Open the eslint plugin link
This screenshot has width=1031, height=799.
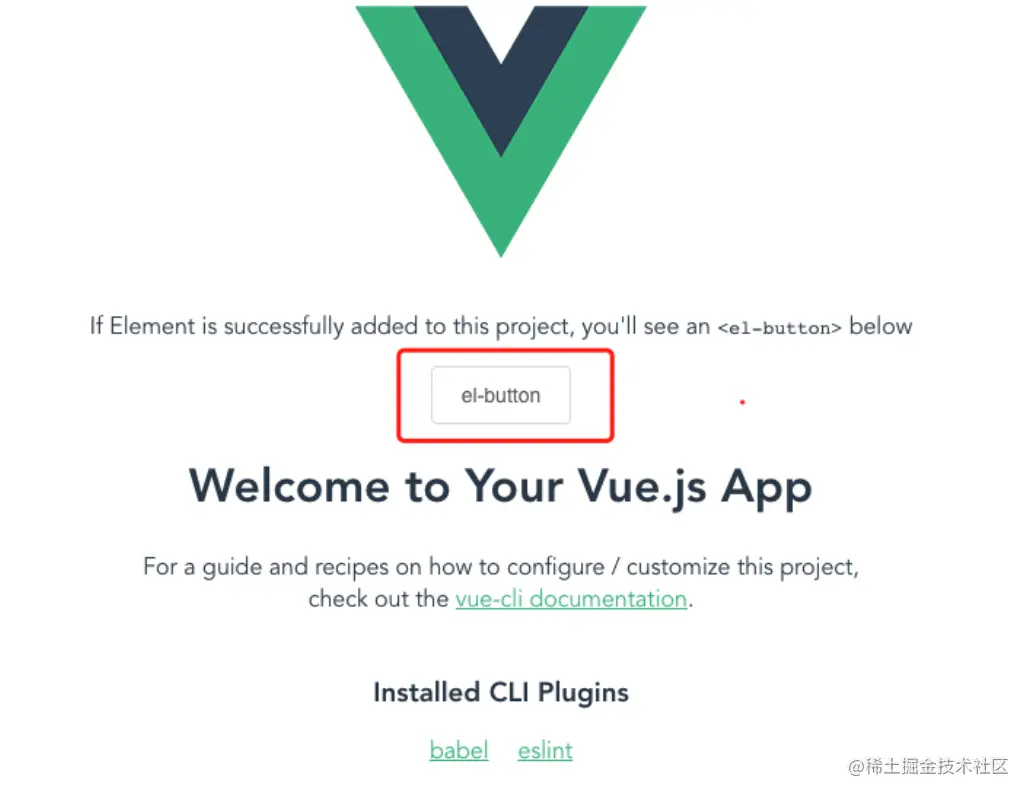pyautogui.click(x=545, y=750)
